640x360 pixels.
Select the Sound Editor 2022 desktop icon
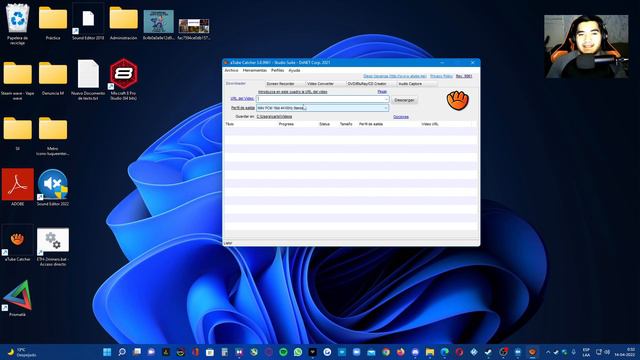53,187
